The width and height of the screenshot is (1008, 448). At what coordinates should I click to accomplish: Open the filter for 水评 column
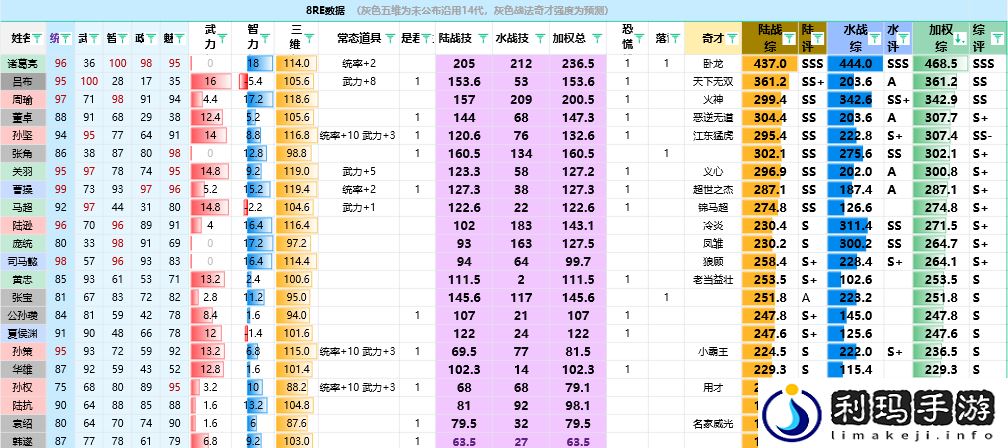(x=903, y=39)
